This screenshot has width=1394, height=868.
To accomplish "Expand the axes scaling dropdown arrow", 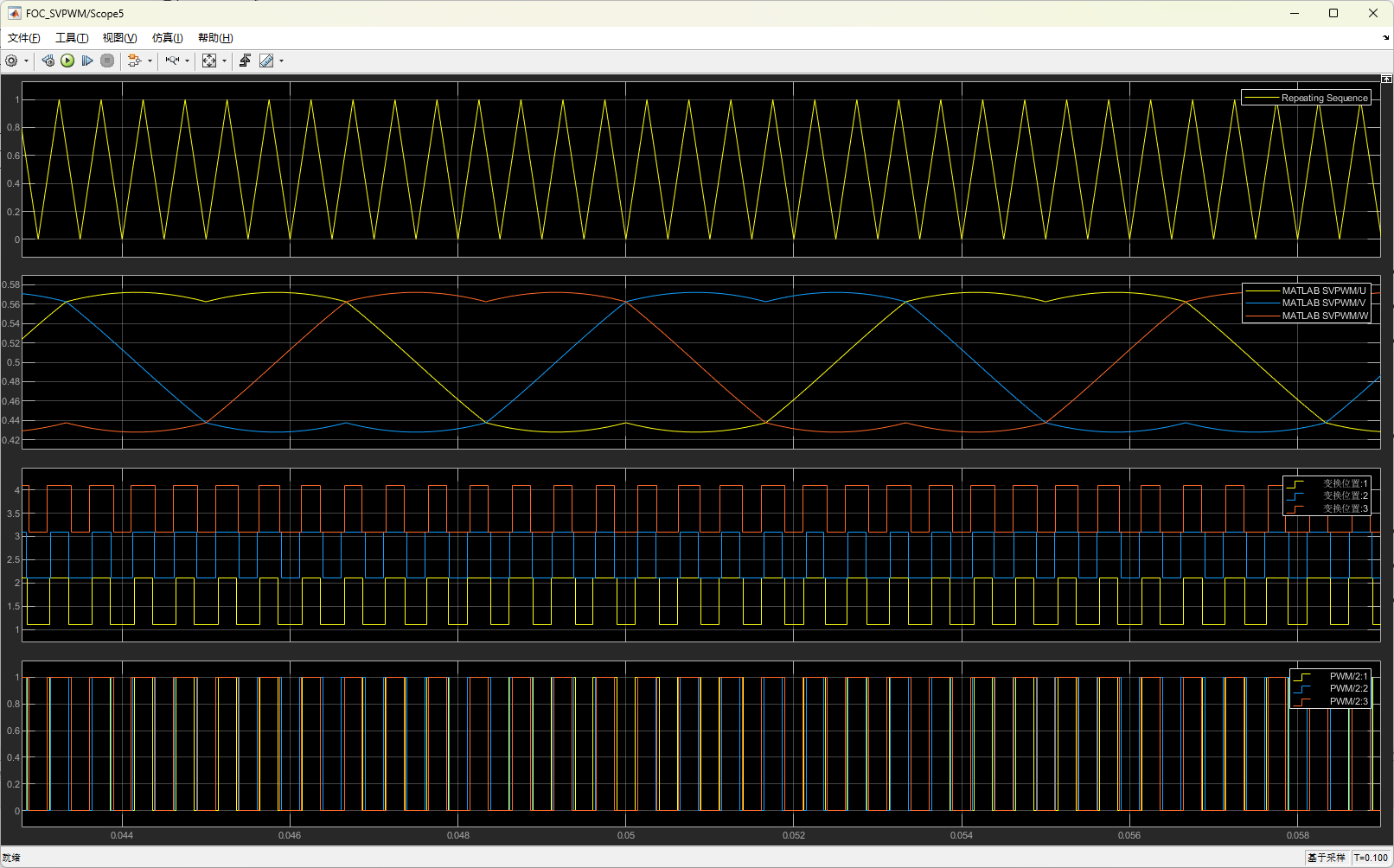I will tap(225, 61).
